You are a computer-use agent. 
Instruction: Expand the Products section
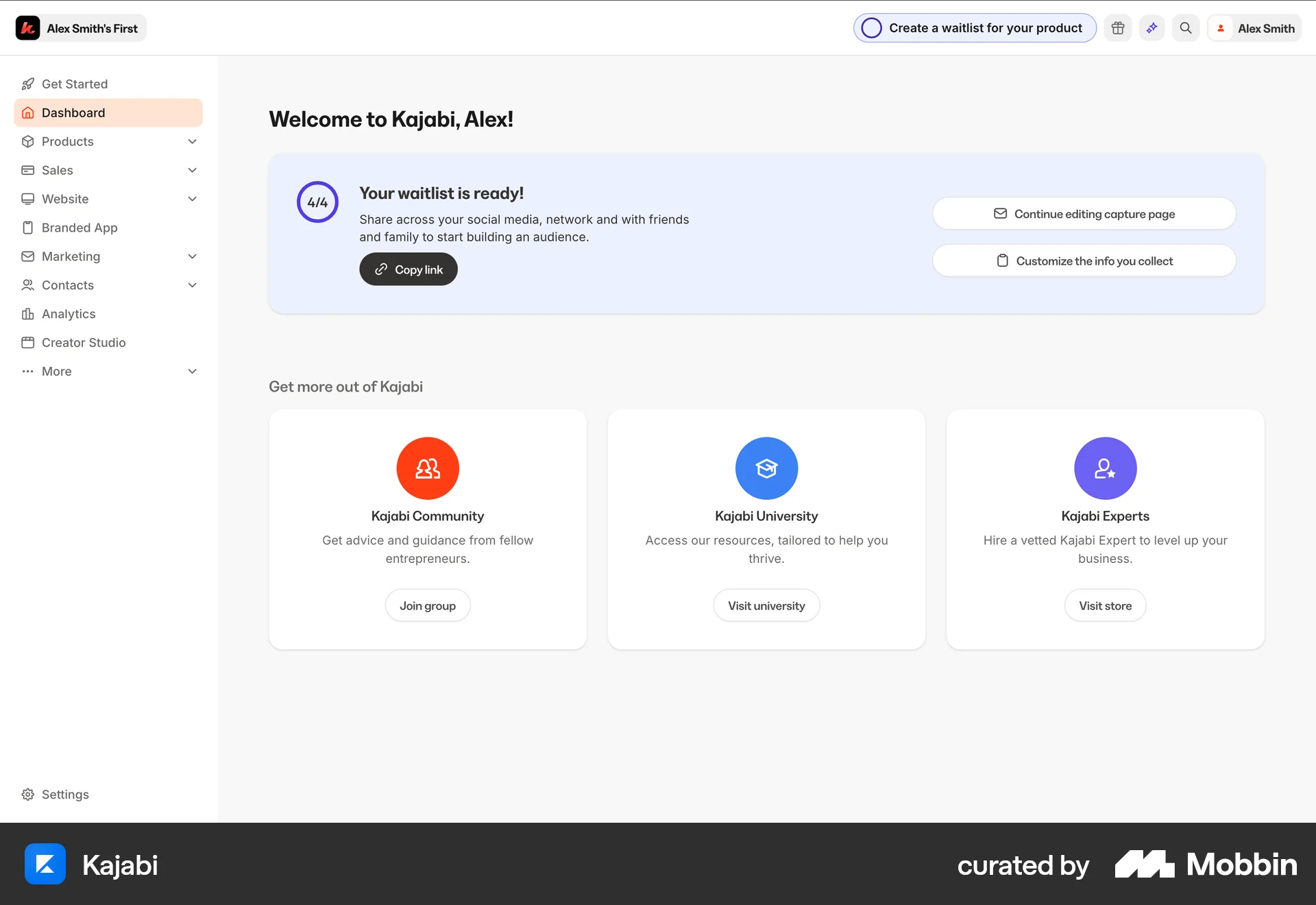(193, 141)
